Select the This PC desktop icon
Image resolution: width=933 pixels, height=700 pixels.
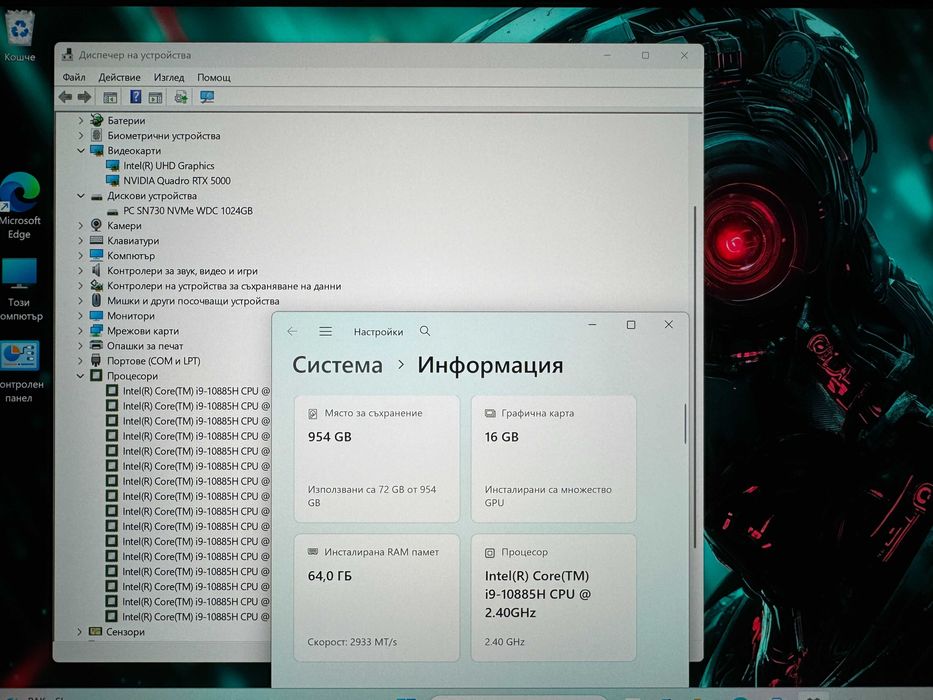click(20, 290)
